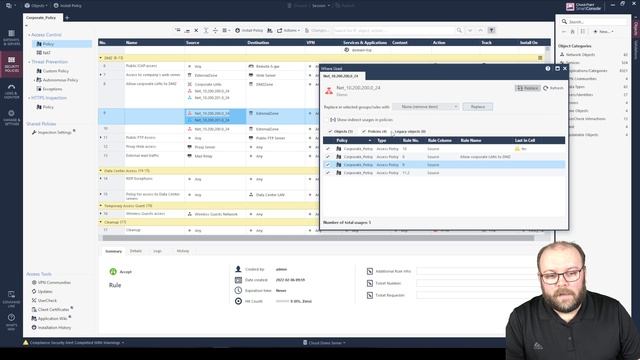Switch to the Logs tab

coord(158,251)
